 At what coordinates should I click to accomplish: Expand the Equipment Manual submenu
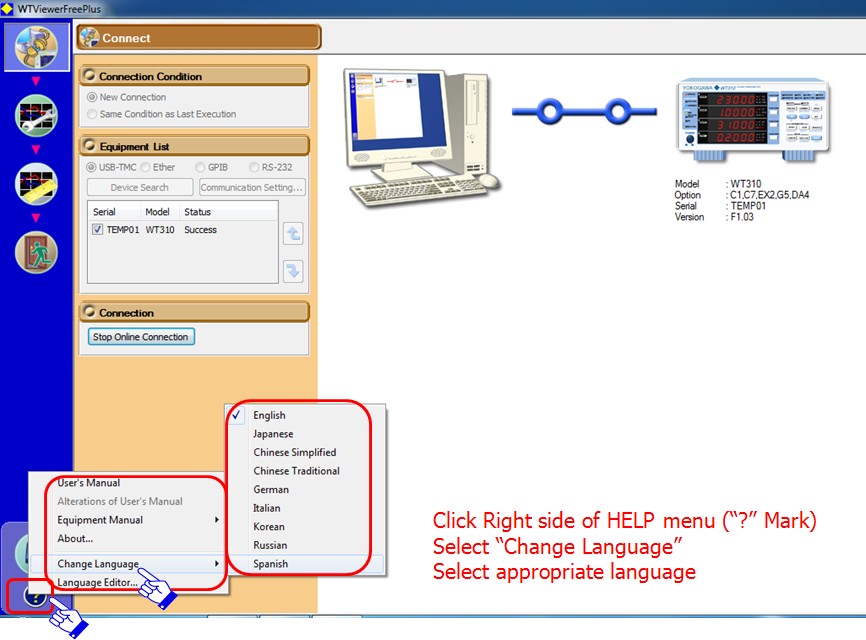click(x=127, y=520)
